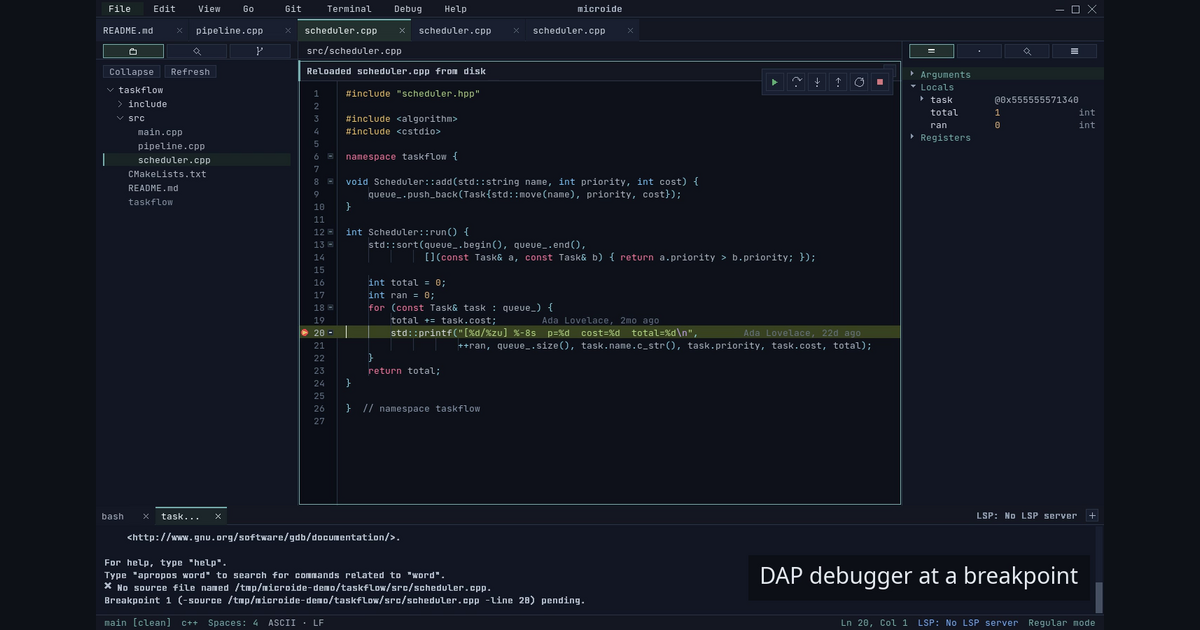Toggle the breakpoint marker on line 20
Viewport: 1200px width, 630px height.
(x=305, y=332)
